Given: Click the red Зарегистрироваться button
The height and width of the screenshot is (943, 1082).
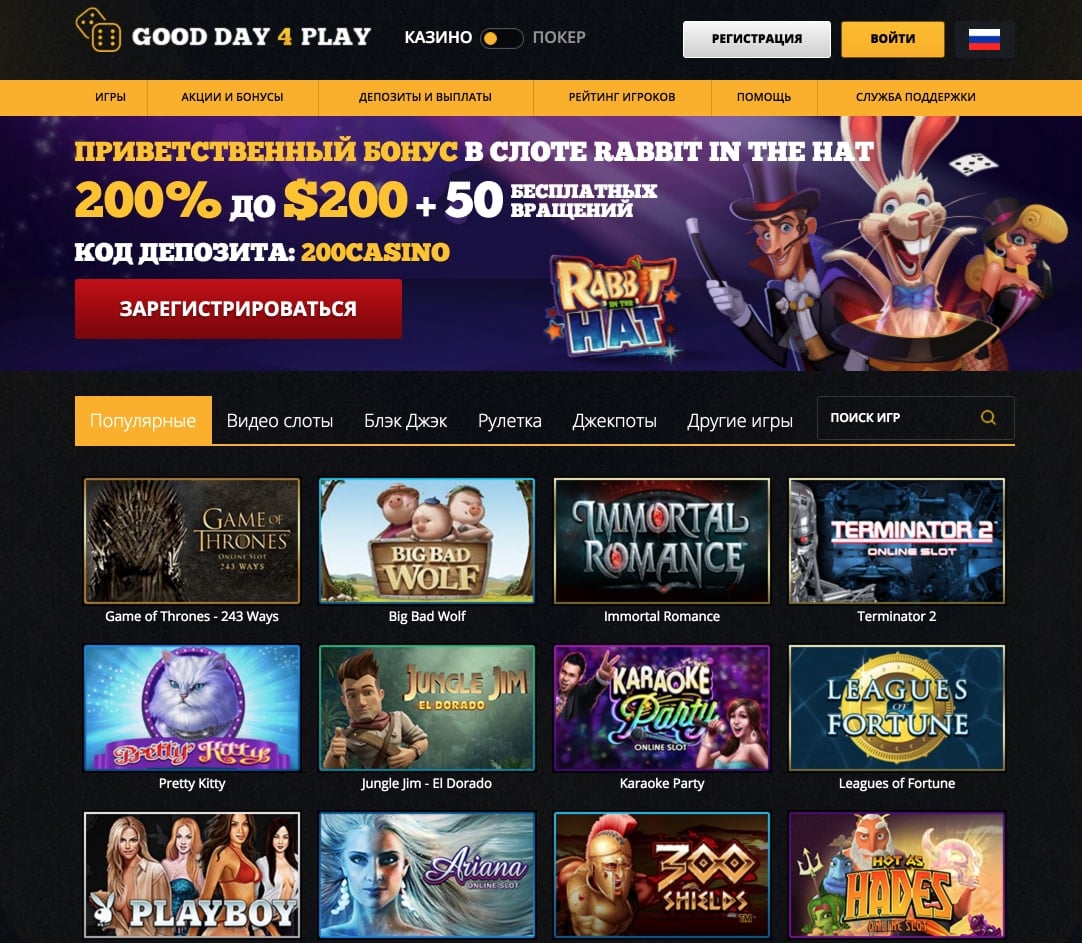Looking at the screenshot, I should pos(238,308).
